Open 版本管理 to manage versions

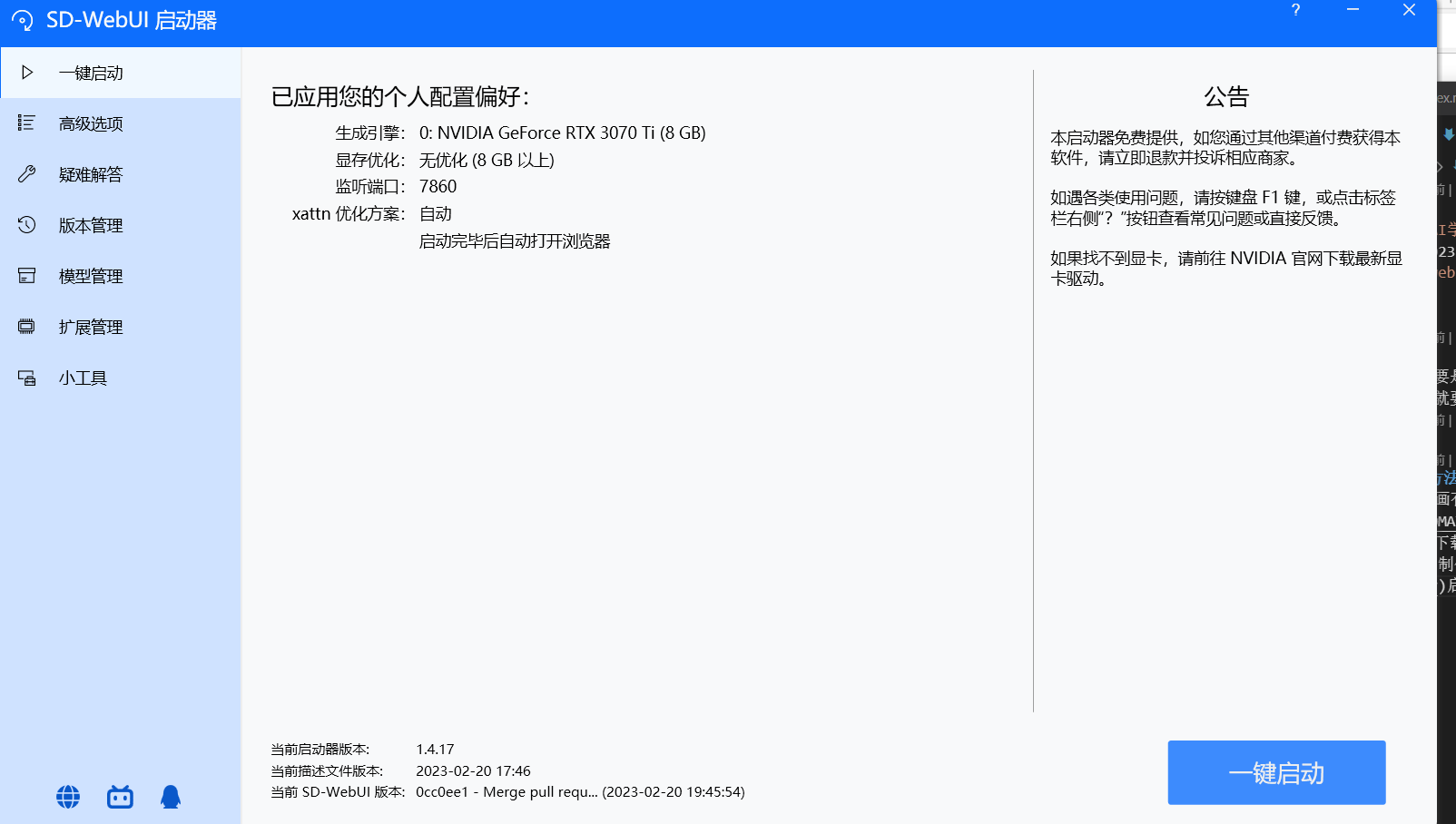click(91, 225)
